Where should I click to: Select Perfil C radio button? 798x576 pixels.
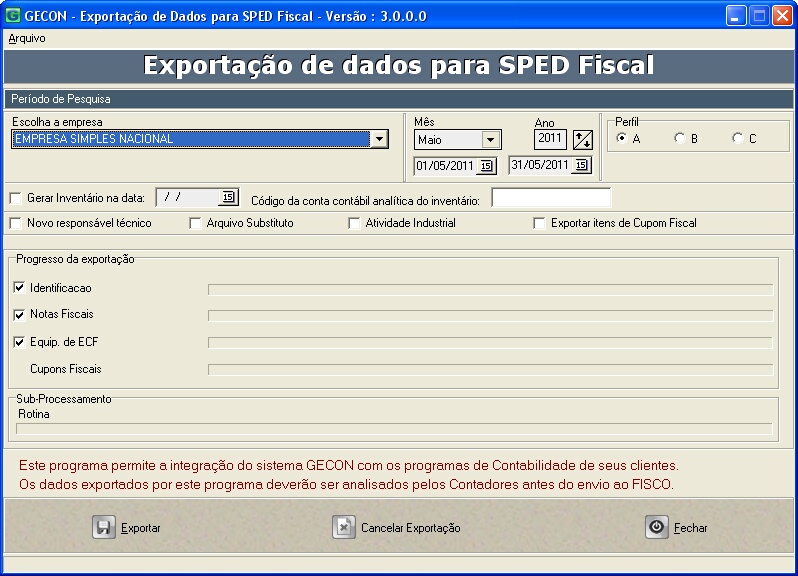click(737, 138)
